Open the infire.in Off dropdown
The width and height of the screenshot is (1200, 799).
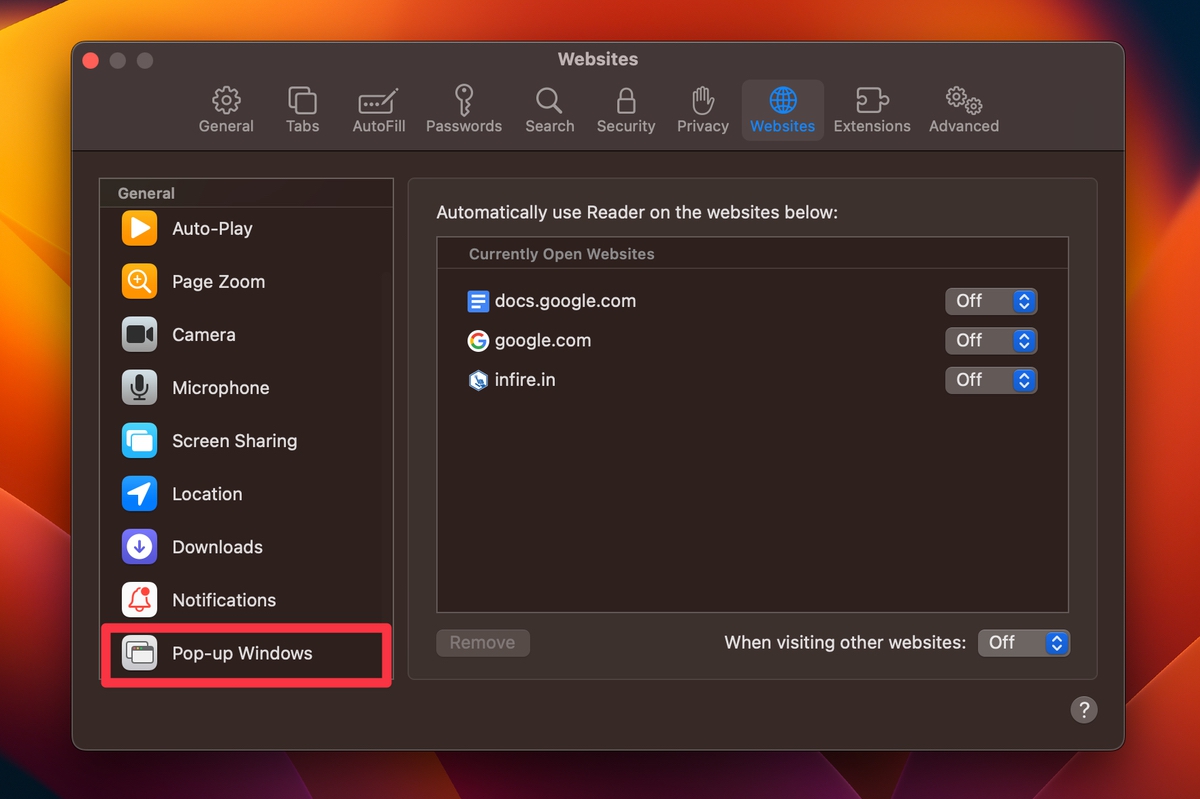point(991,380)
